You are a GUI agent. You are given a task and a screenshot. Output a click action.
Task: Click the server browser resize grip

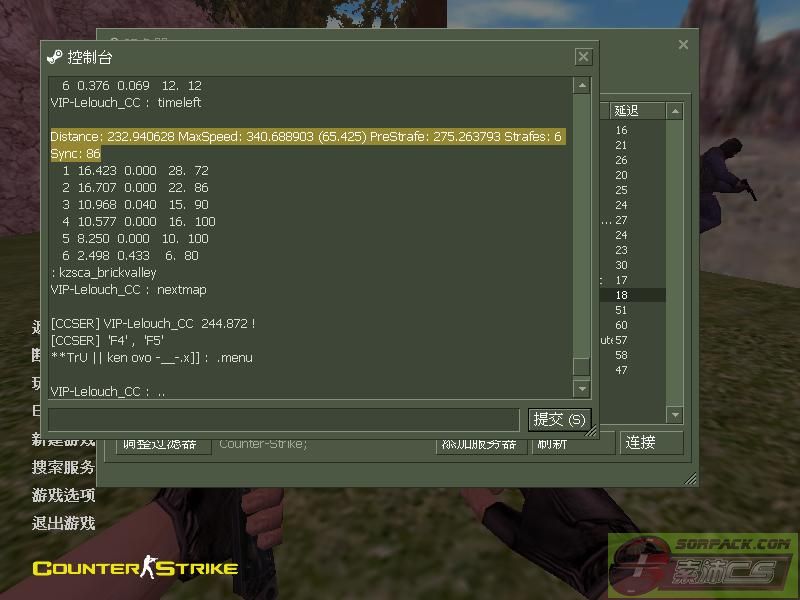pos(690,480)
